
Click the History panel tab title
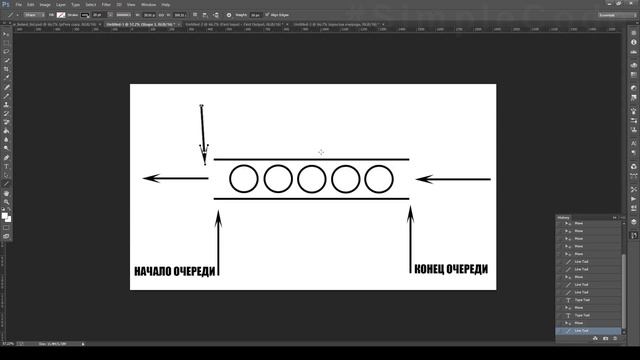tap(563, 218)
